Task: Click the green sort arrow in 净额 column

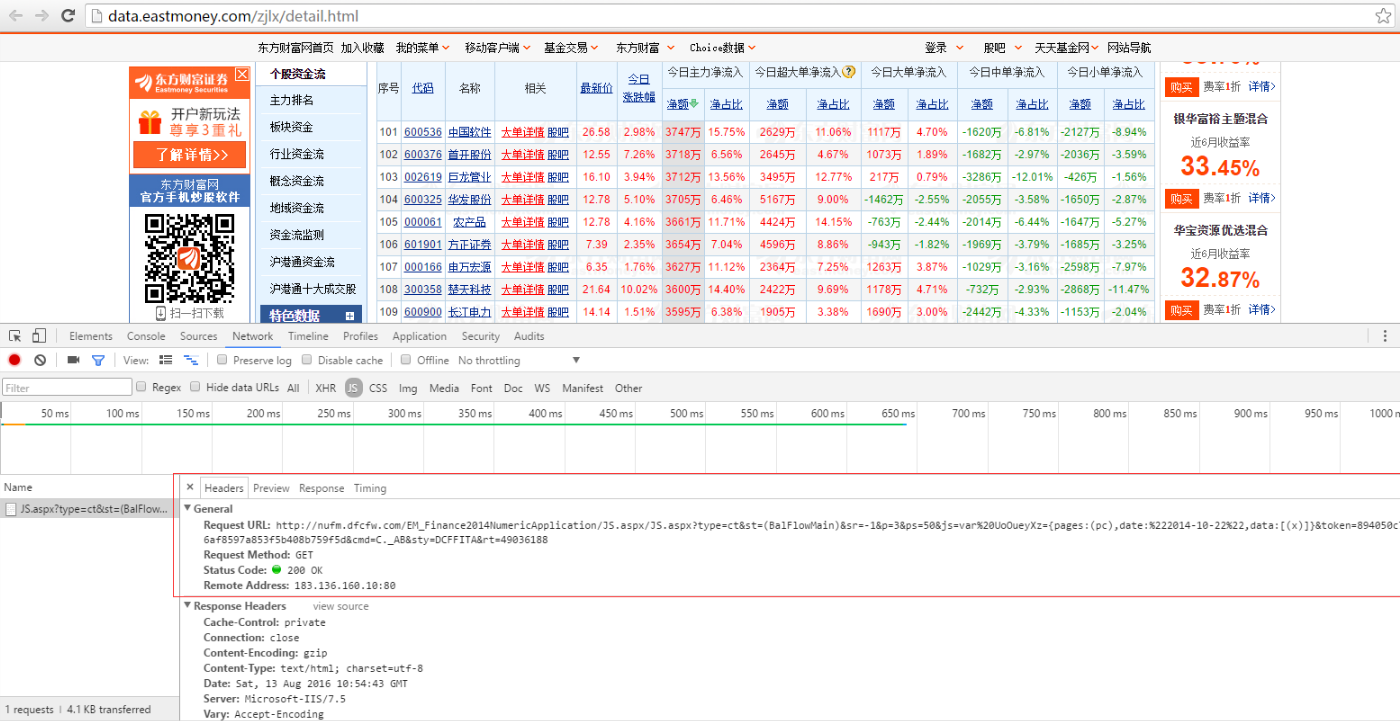Action: 694,103
